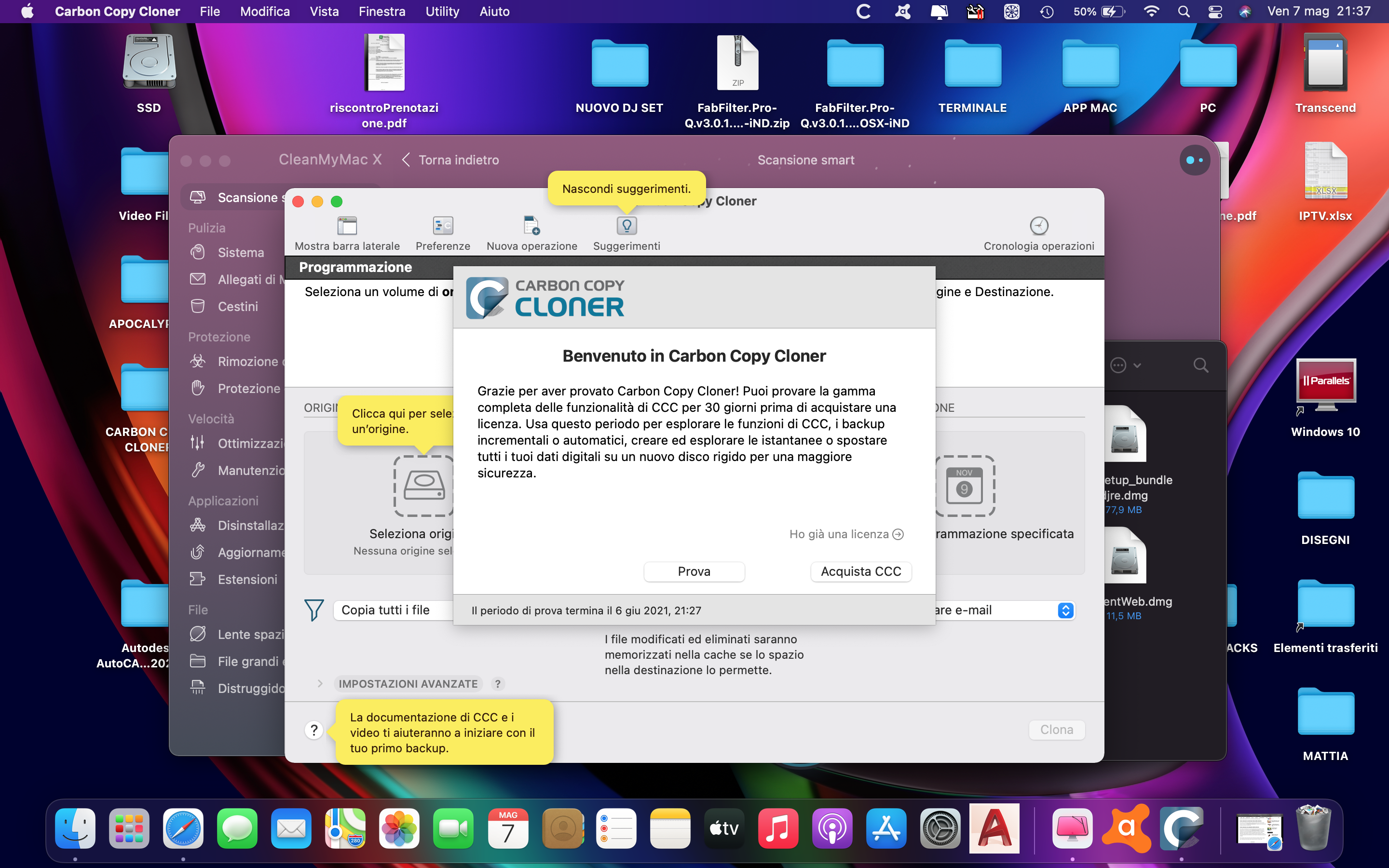The width and height of the screenshot is (1389, 868).
Task: Open the ellipsis action dropdown in Finder window
Action: 1125,365
